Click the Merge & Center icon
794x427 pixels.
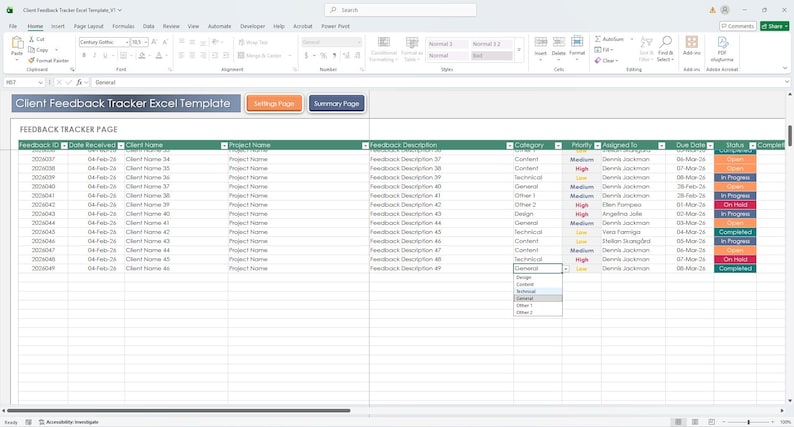pyautogui.click(x=241, y=55)
